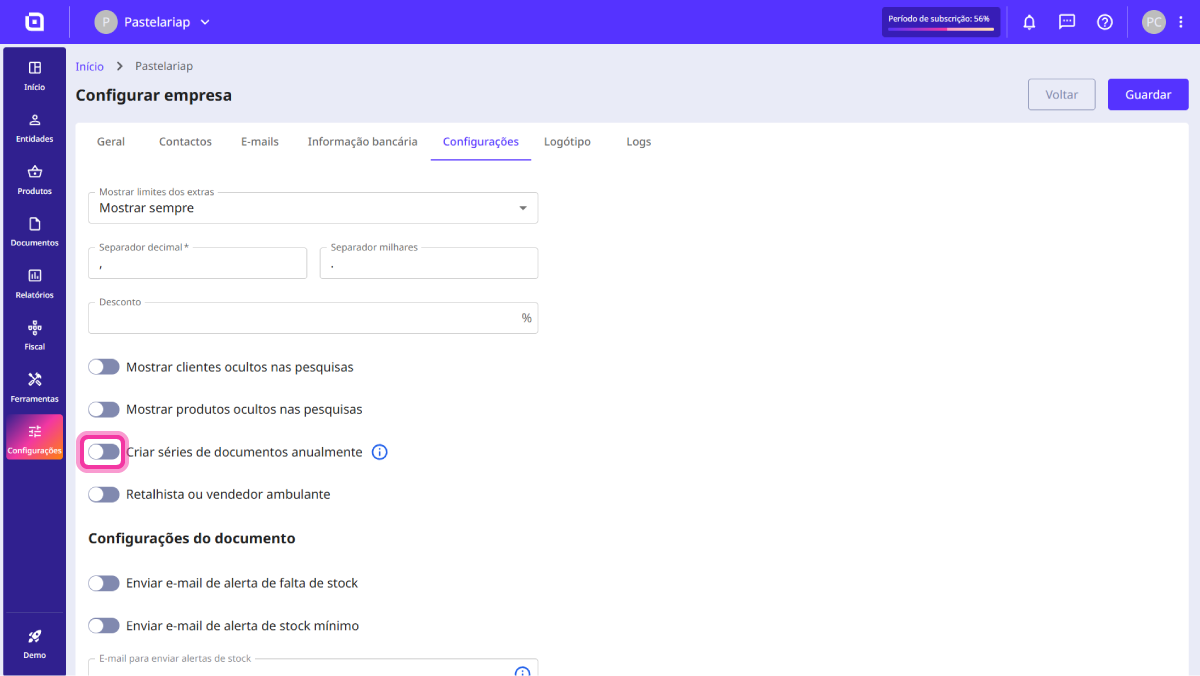Screen dimensions: 1200x676
Task: Open Documentos in the sidebar
Action: (35, 231)
